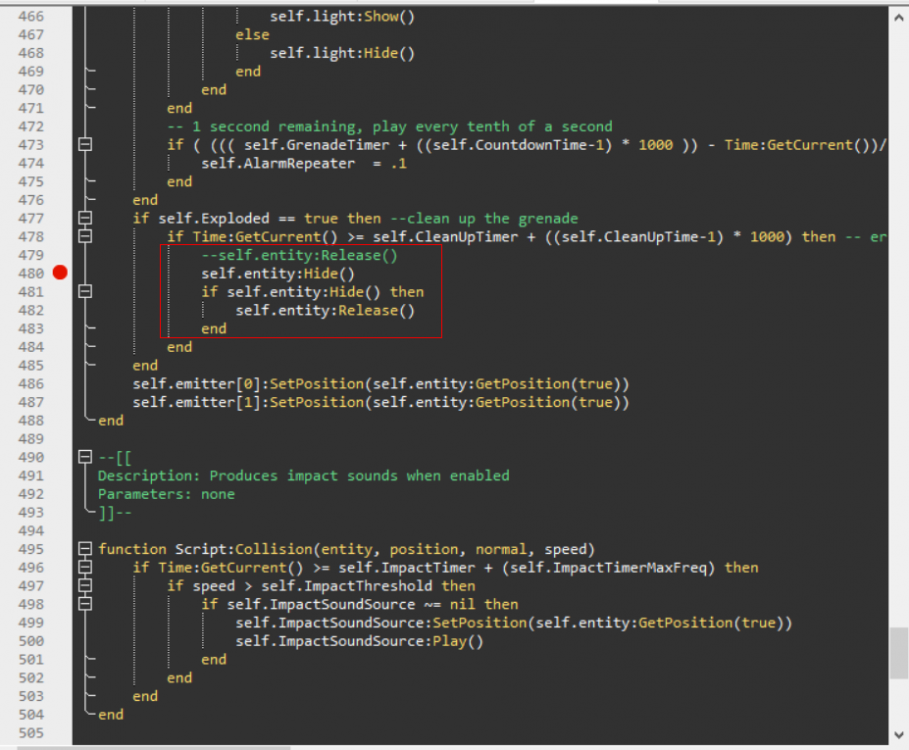
Task: Collapse the ImpactSoundSource fold on line 498
Action: 85,603
